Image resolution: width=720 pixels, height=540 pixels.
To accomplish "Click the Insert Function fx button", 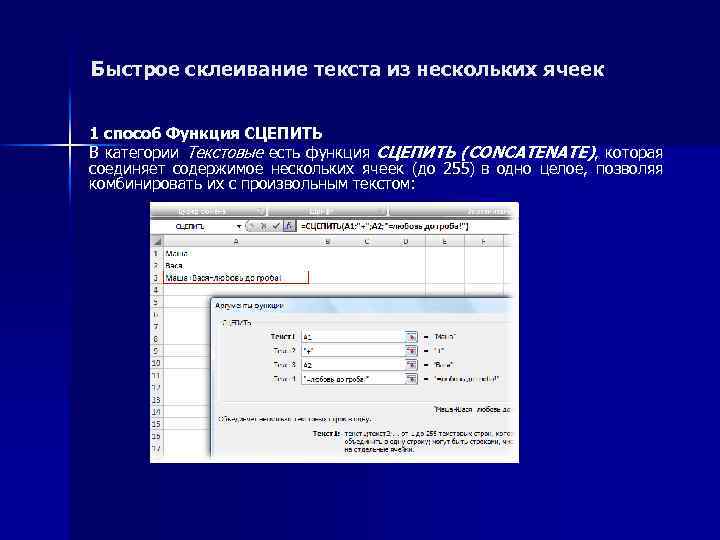I will tap(289, 226).
